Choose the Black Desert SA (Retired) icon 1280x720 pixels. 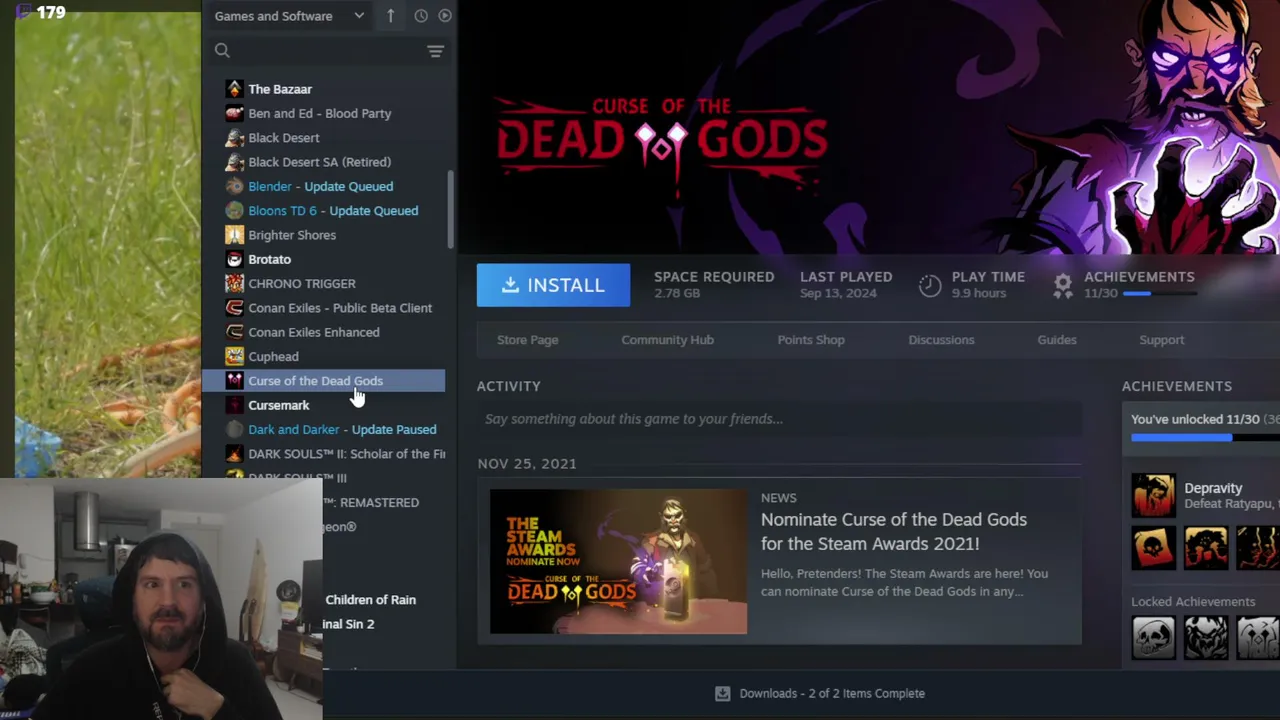[x=234, y=162]
